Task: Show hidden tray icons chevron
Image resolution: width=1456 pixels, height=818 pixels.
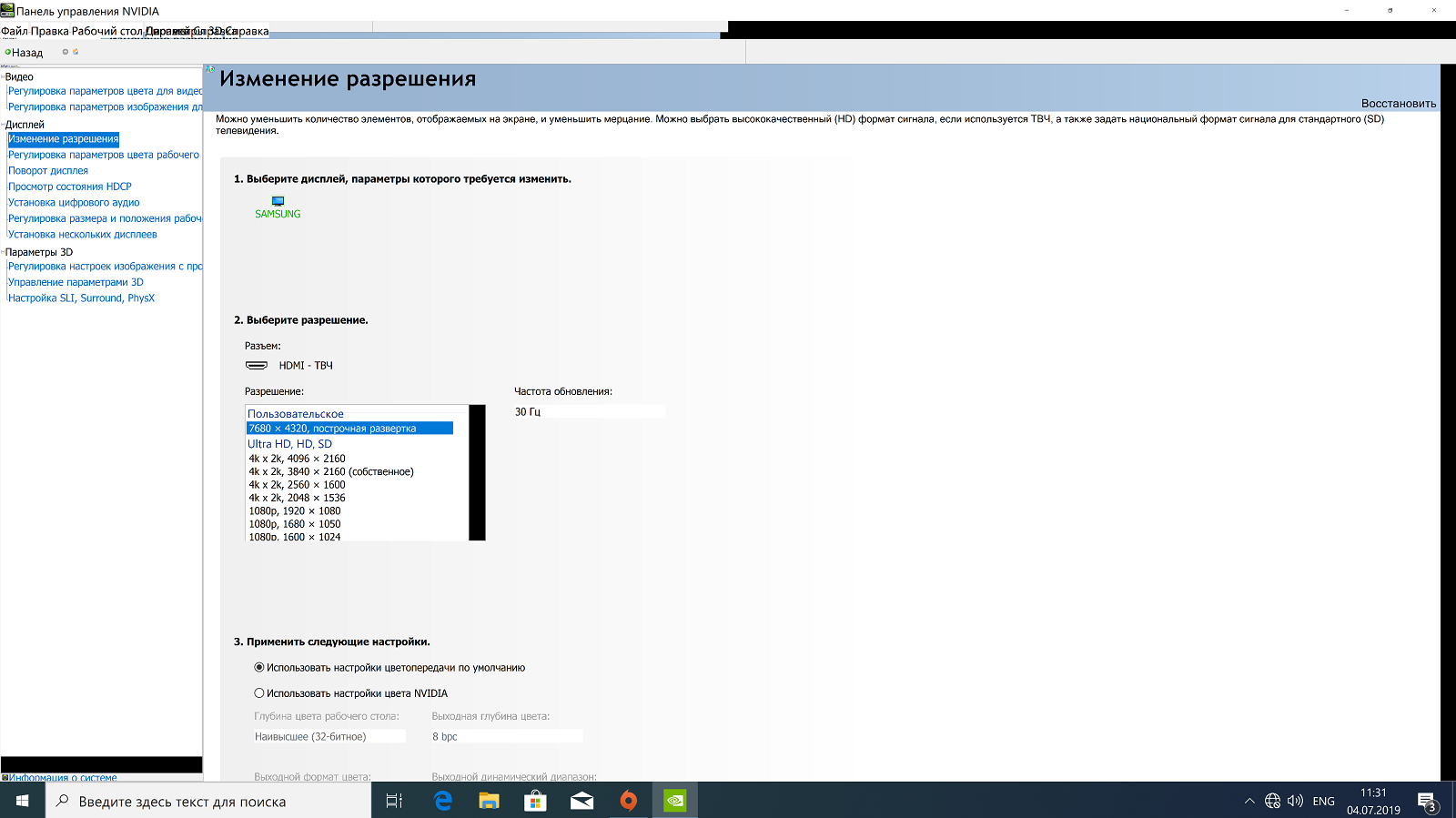Action: pos(1249,801)
